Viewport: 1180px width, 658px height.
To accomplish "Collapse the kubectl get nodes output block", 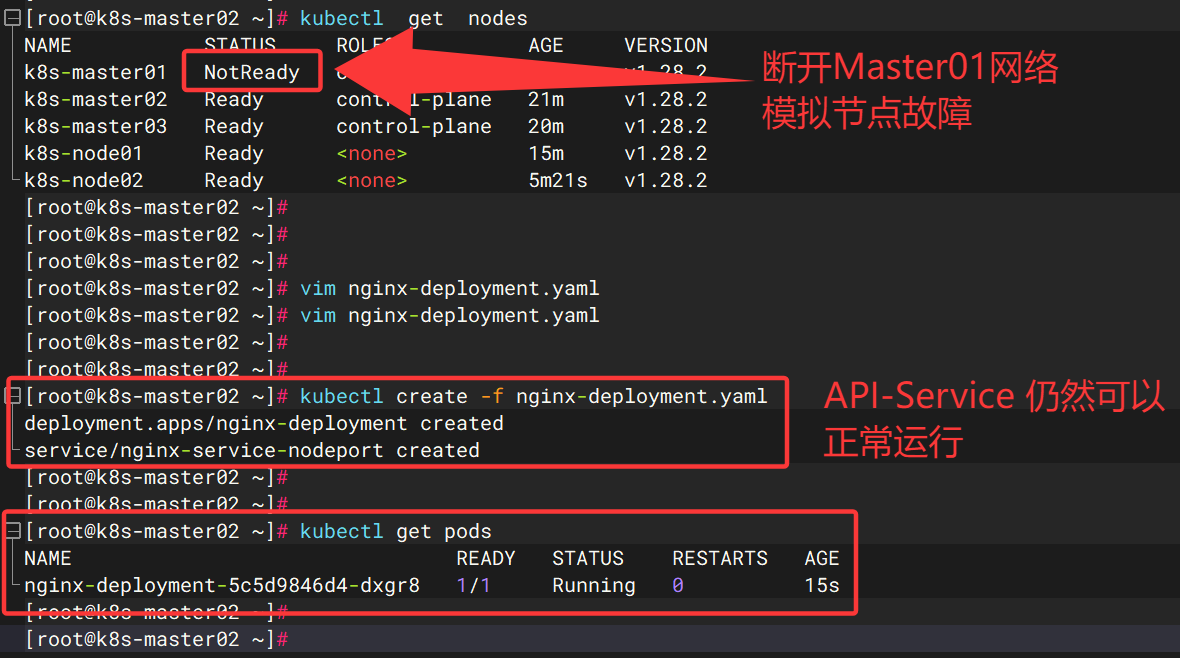I will coord(12,18).
